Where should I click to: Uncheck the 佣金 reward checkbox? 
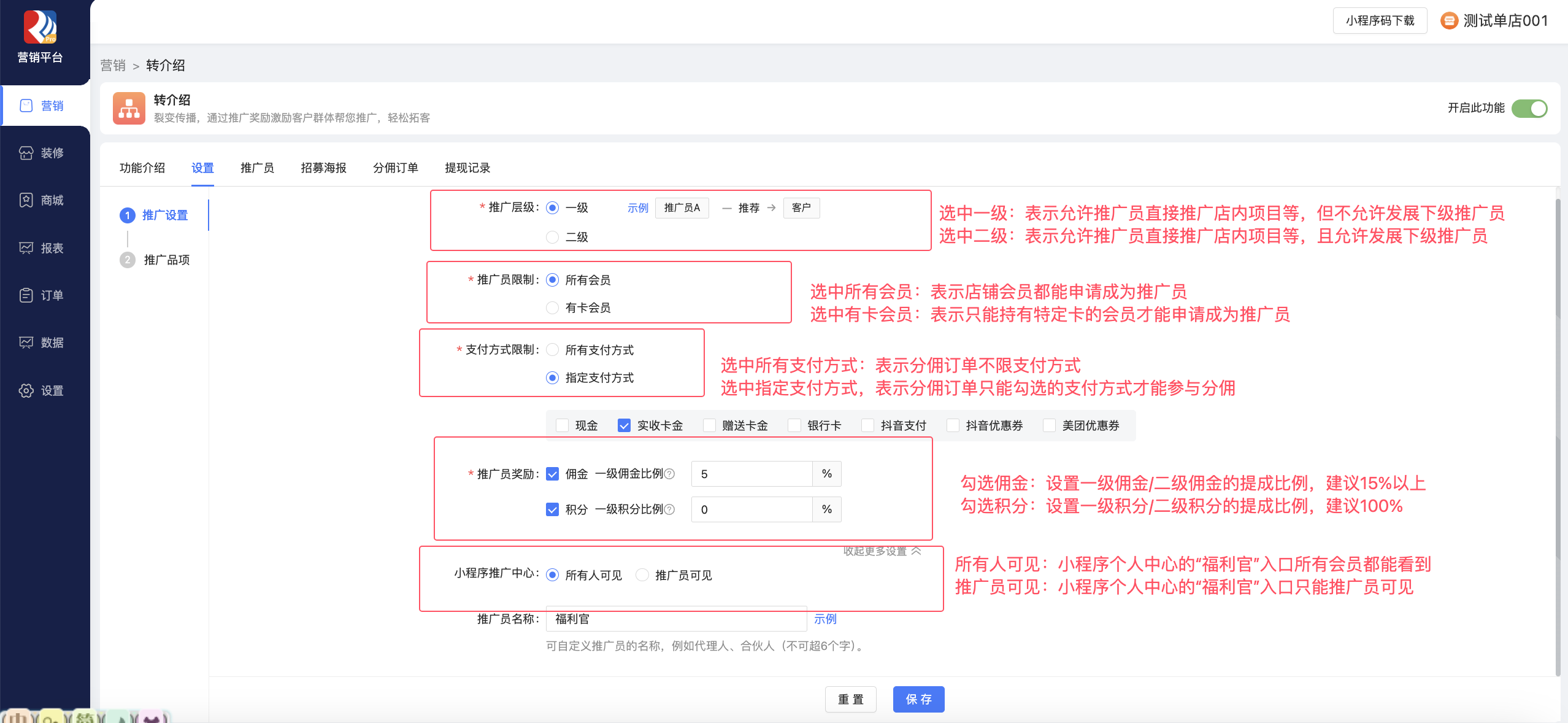(x=552, y=474)
